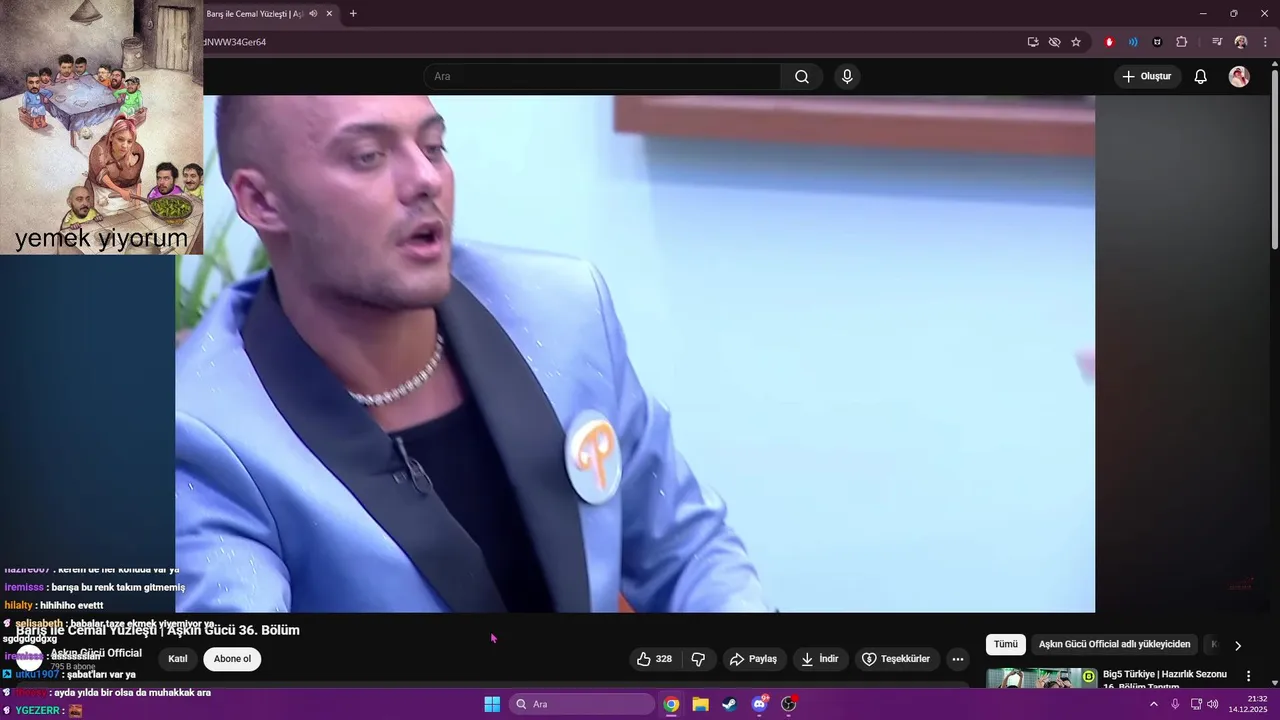Open a new browser tab

353,14
